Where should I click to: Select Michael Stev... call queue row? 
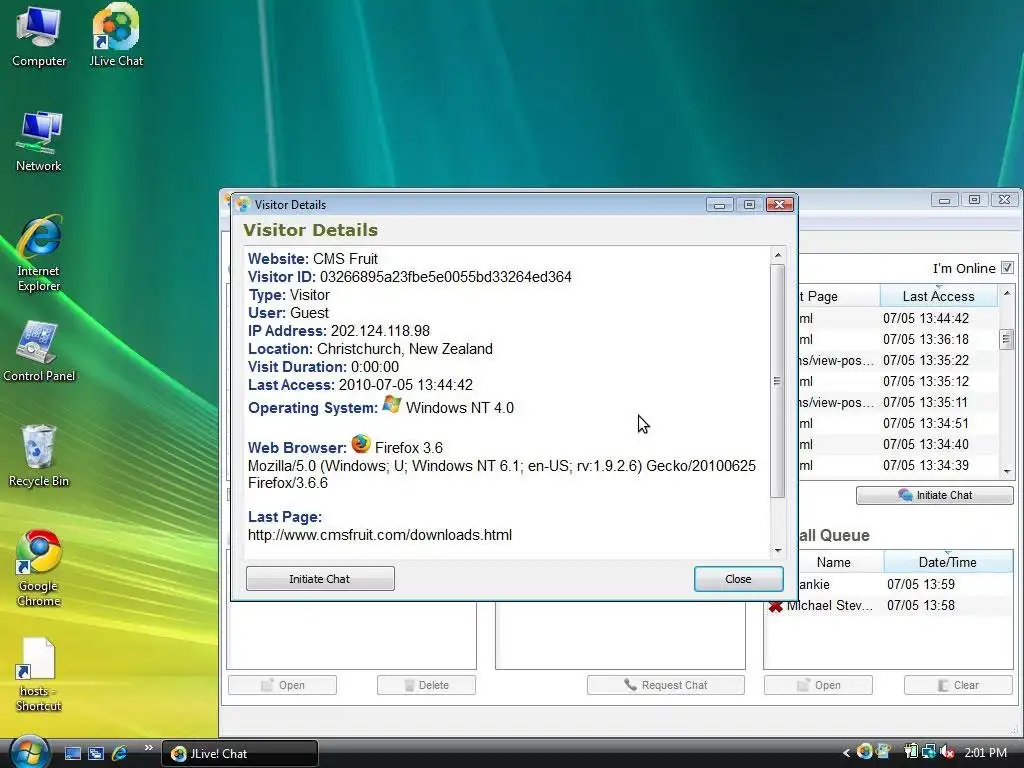888,605
